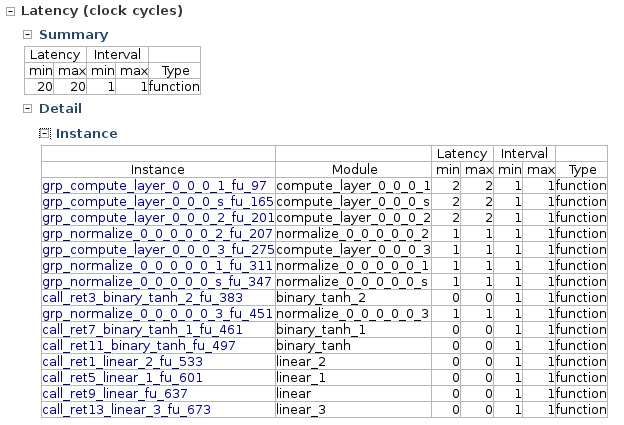Select module cell linear_2

pos(353,361)
